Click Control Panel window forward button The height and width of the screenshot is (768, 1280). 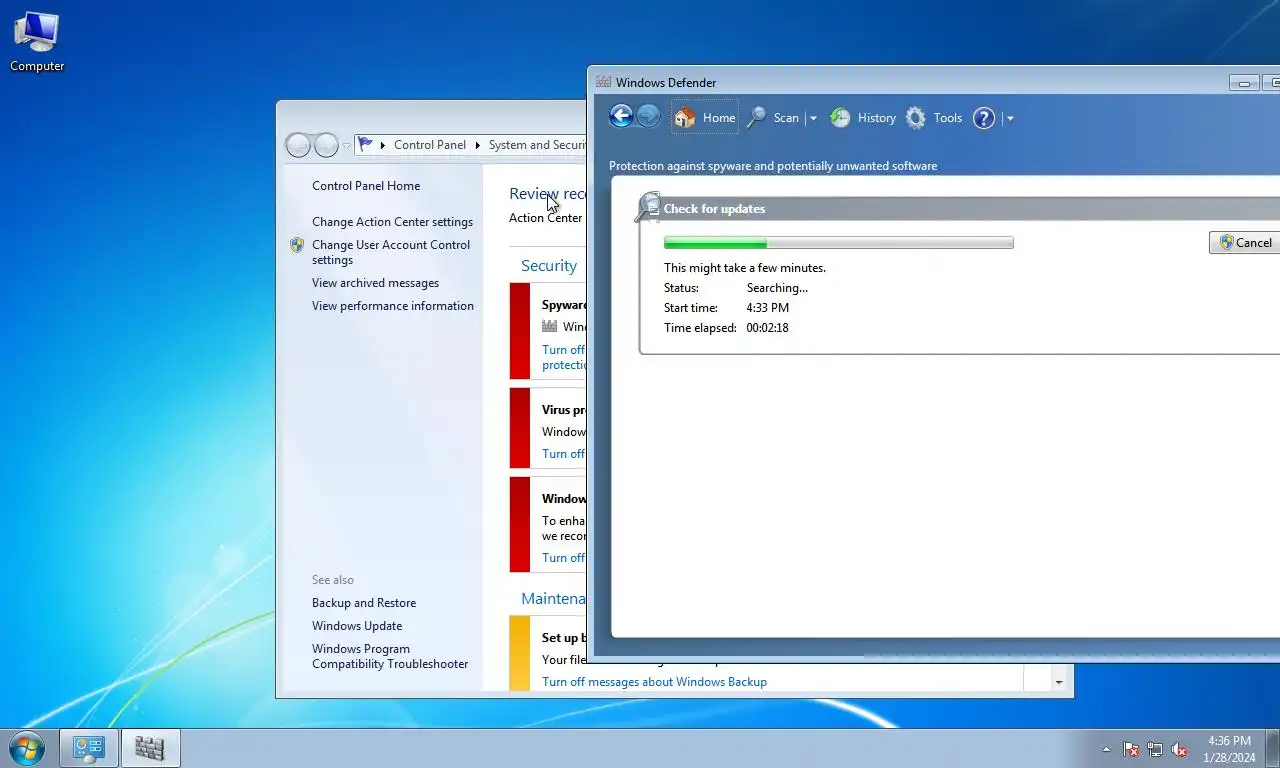(x=326, y=145)
